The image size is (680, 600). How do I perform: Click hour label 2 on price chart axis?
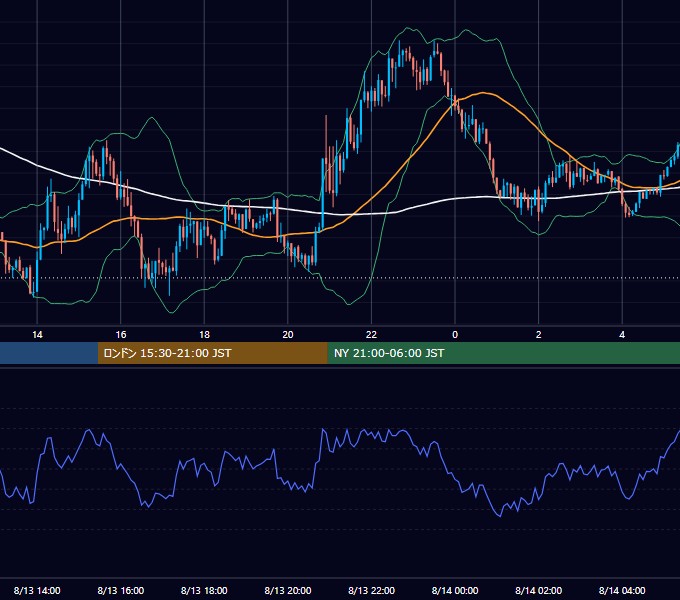pyautogui.click(x=539, y=335)
